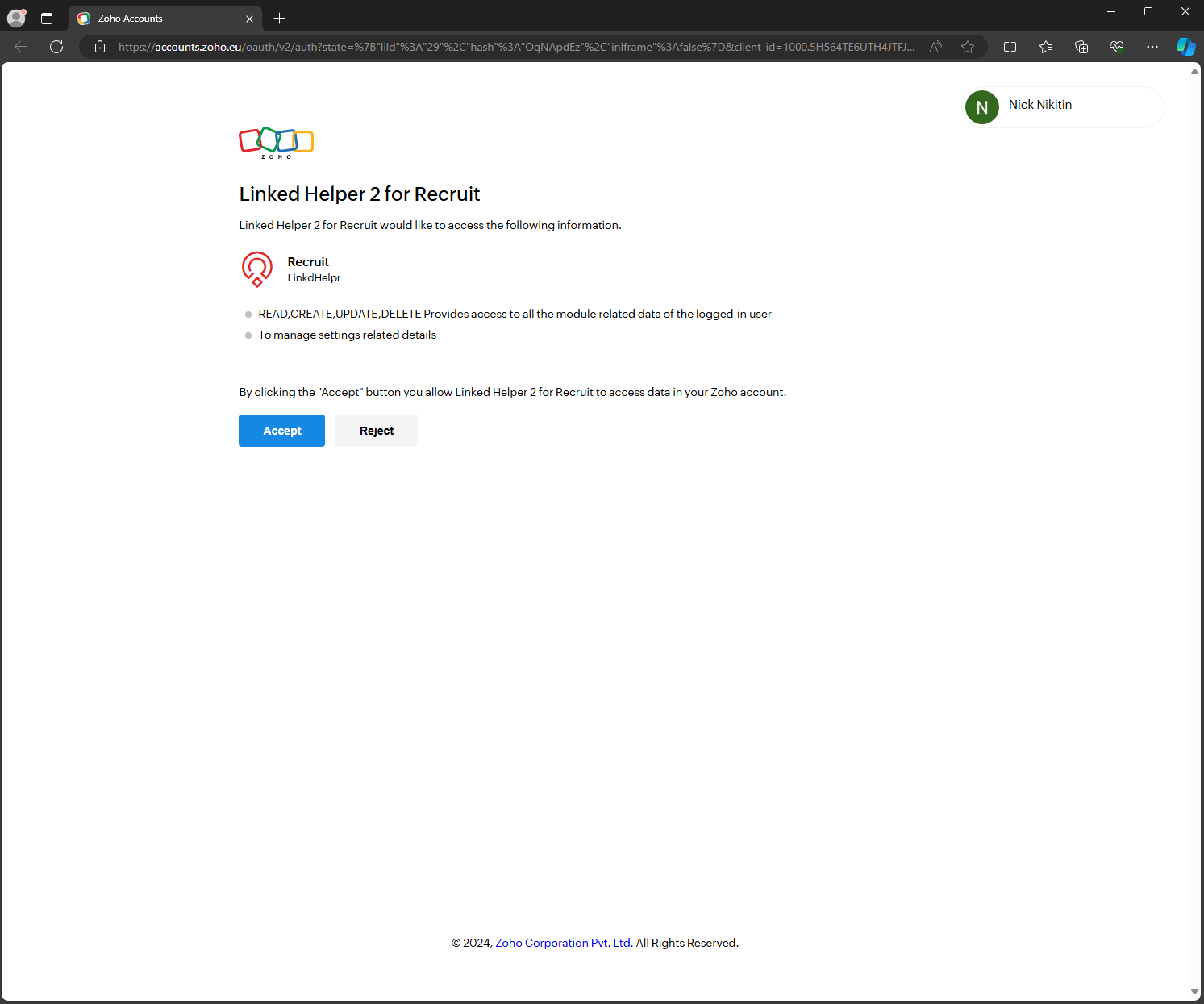
Task: Click the green N avatar circle
Action: pos(982,107)
